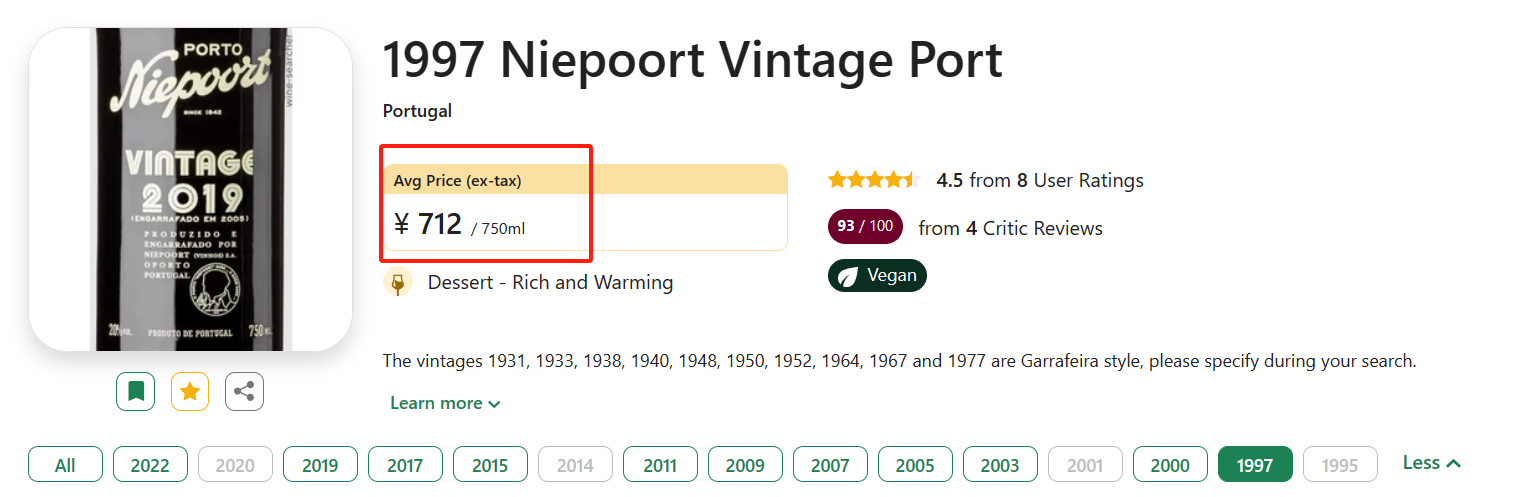Click the user rating stars
The height and width of the screenshot is (497, 1524).
coord(874,180)
